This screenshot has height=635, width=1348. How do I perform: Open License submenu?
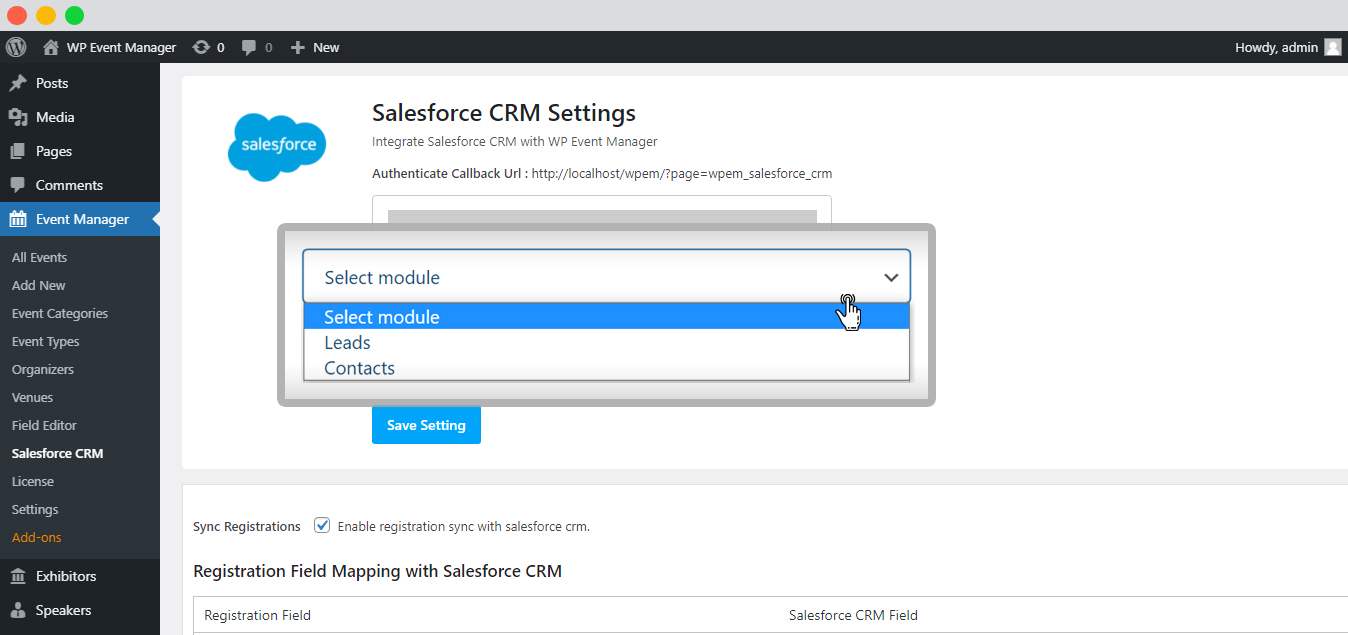tap(33, 481)
